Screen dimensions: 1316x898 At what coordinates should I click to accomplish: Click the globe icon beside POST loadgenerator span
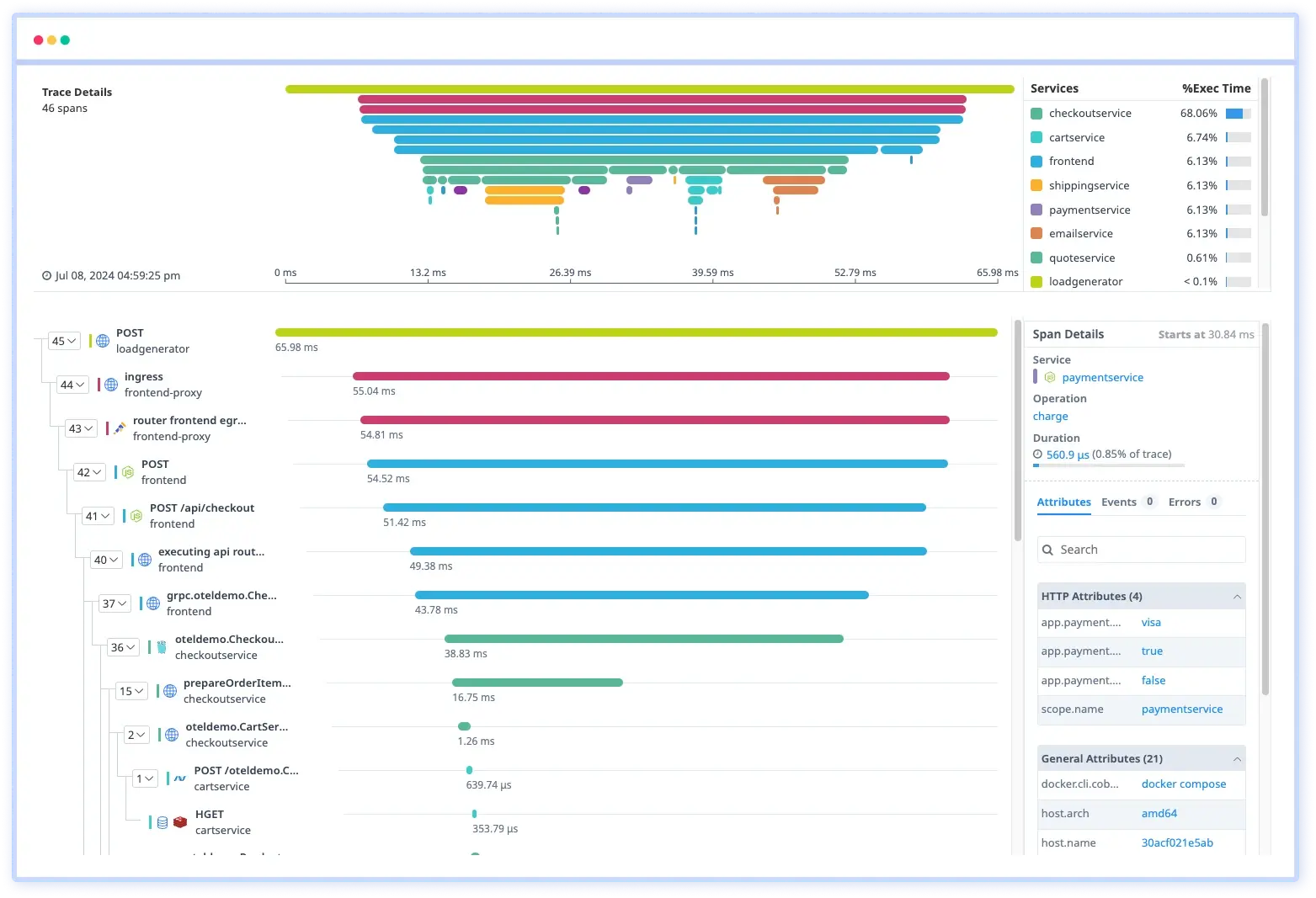click(x=102, y=341)
